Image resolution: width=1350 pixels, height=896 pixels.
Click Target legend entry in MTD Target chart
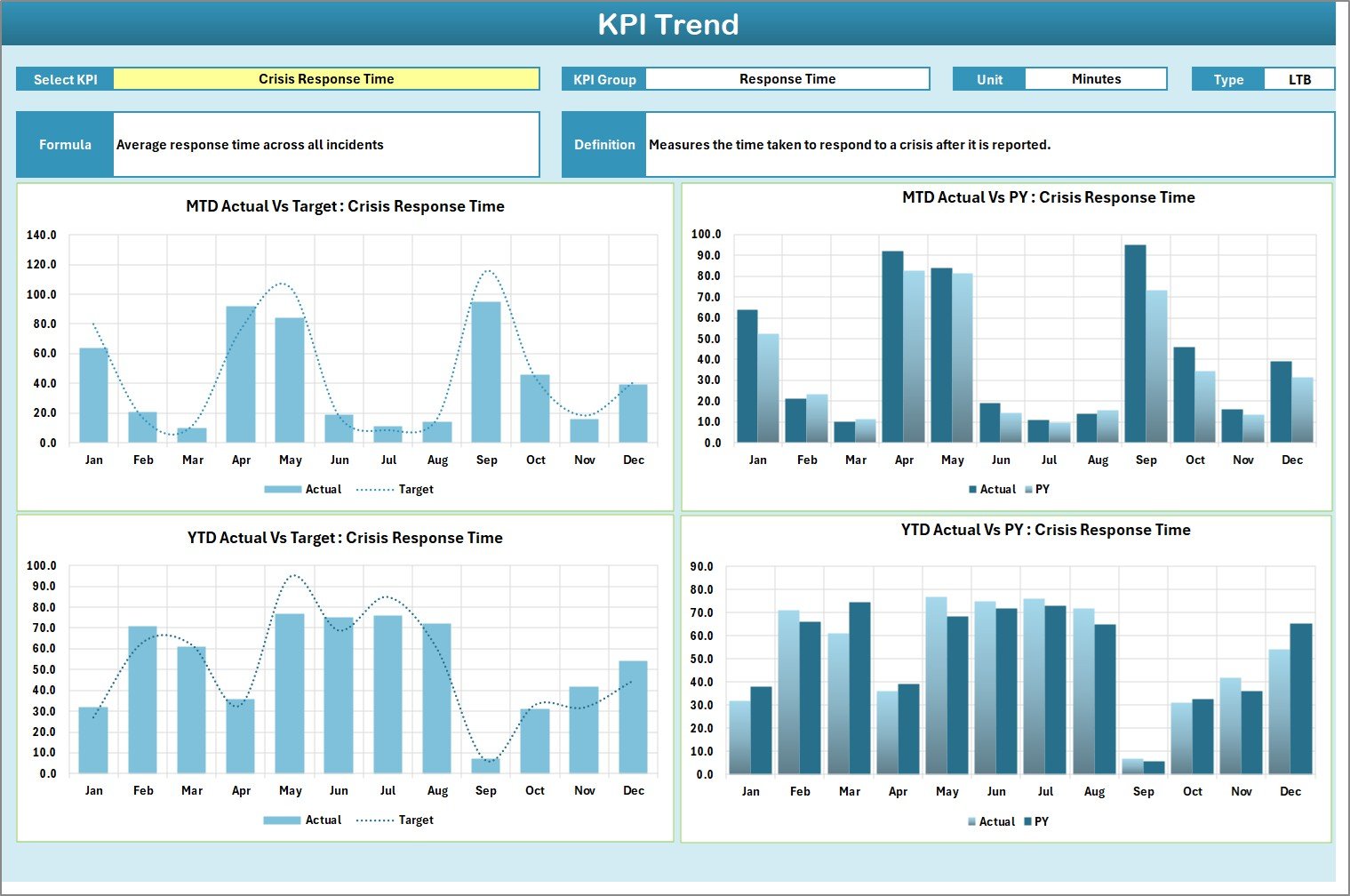(395, 490)
